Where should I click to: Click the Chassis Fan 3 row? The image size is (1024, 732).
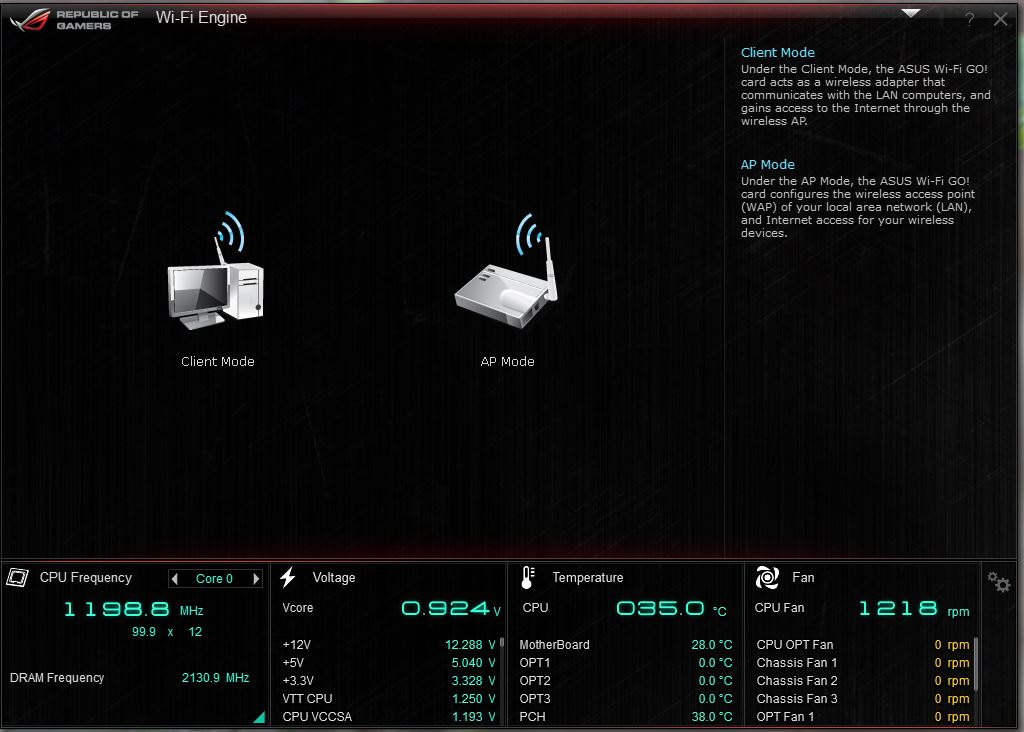click(x=863, y=699)
